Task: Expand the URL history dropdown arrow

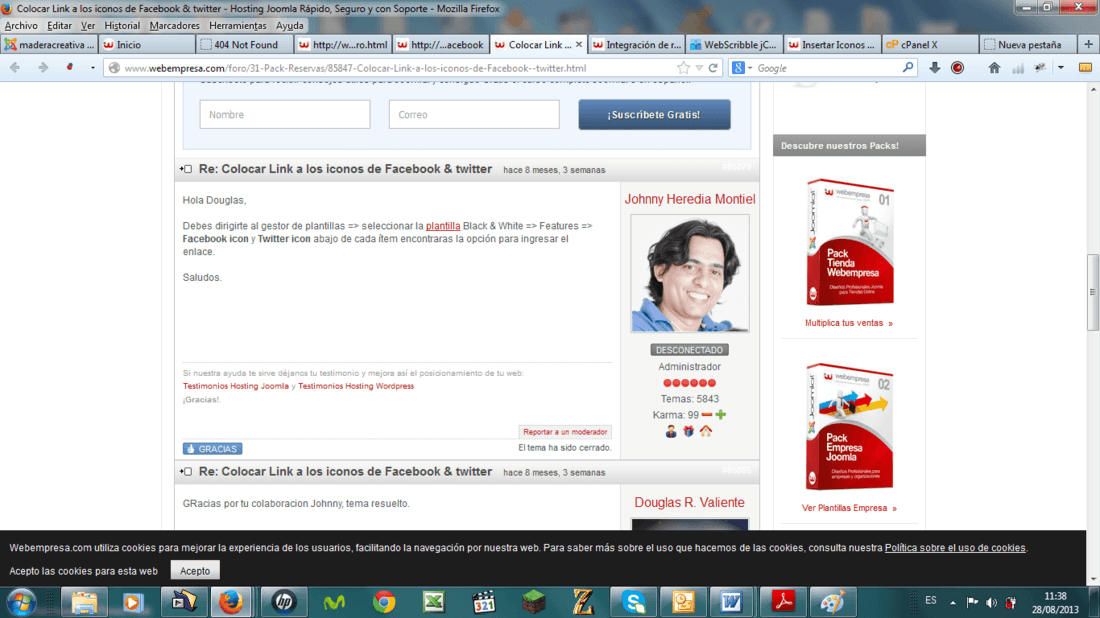Action: 699,68
